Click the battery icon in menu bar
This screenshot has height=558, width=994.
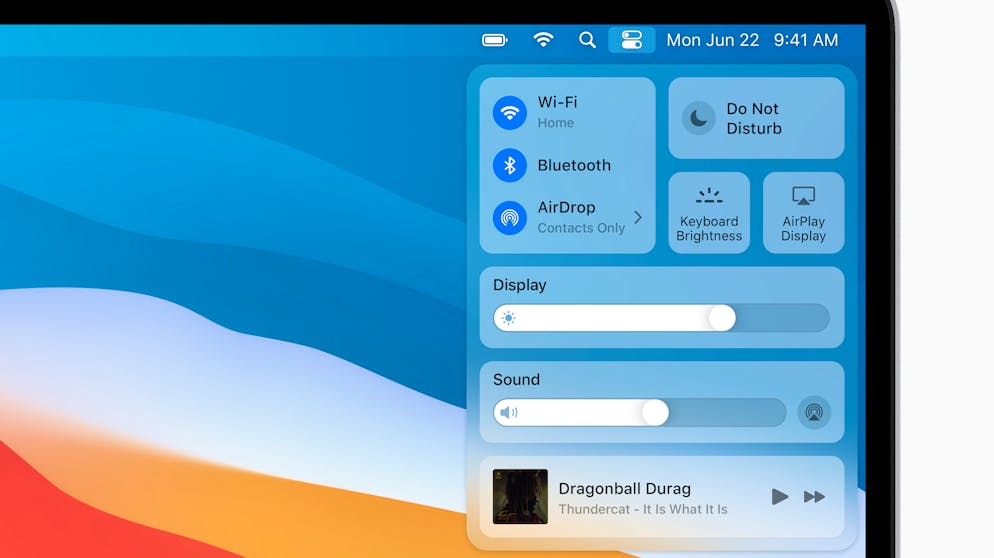pos(494,40)
